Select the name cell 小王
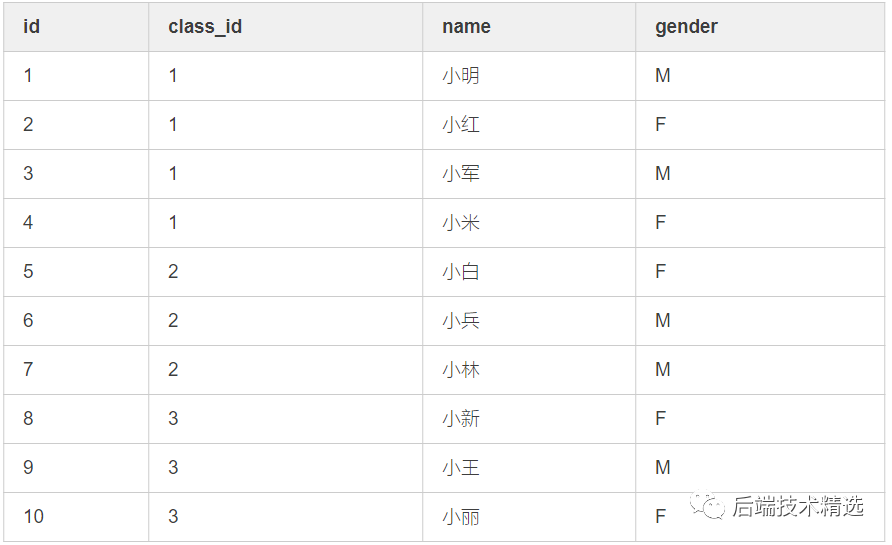This screenshot has height=545, width=892. click(x=461, y=468)
